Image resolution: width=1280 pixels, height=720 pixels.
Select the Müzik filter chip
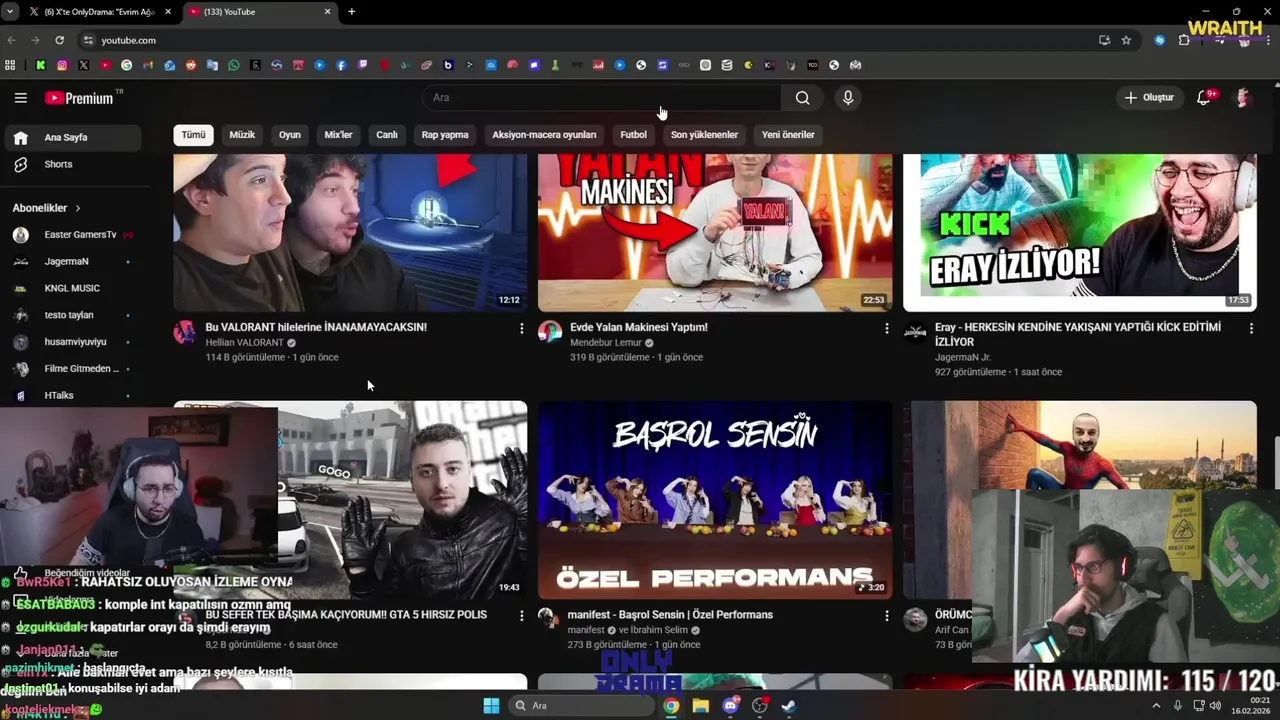click(x=243, y=135)
